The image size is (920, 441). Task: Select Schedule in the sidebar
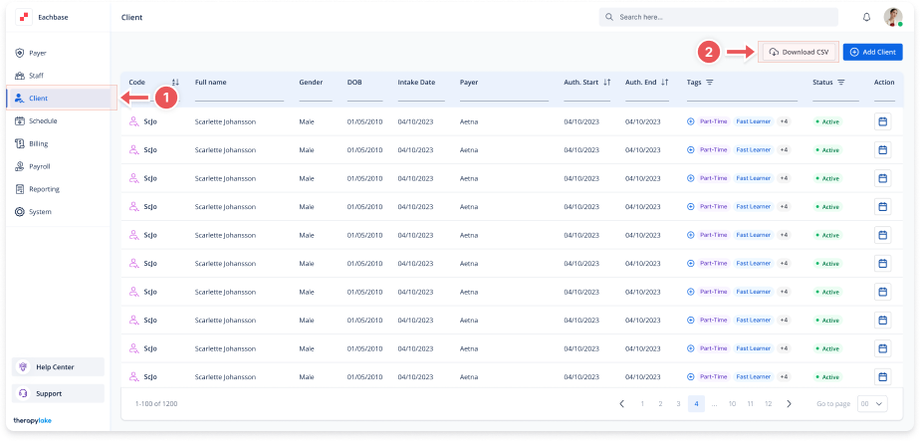[x=43, y=120]
